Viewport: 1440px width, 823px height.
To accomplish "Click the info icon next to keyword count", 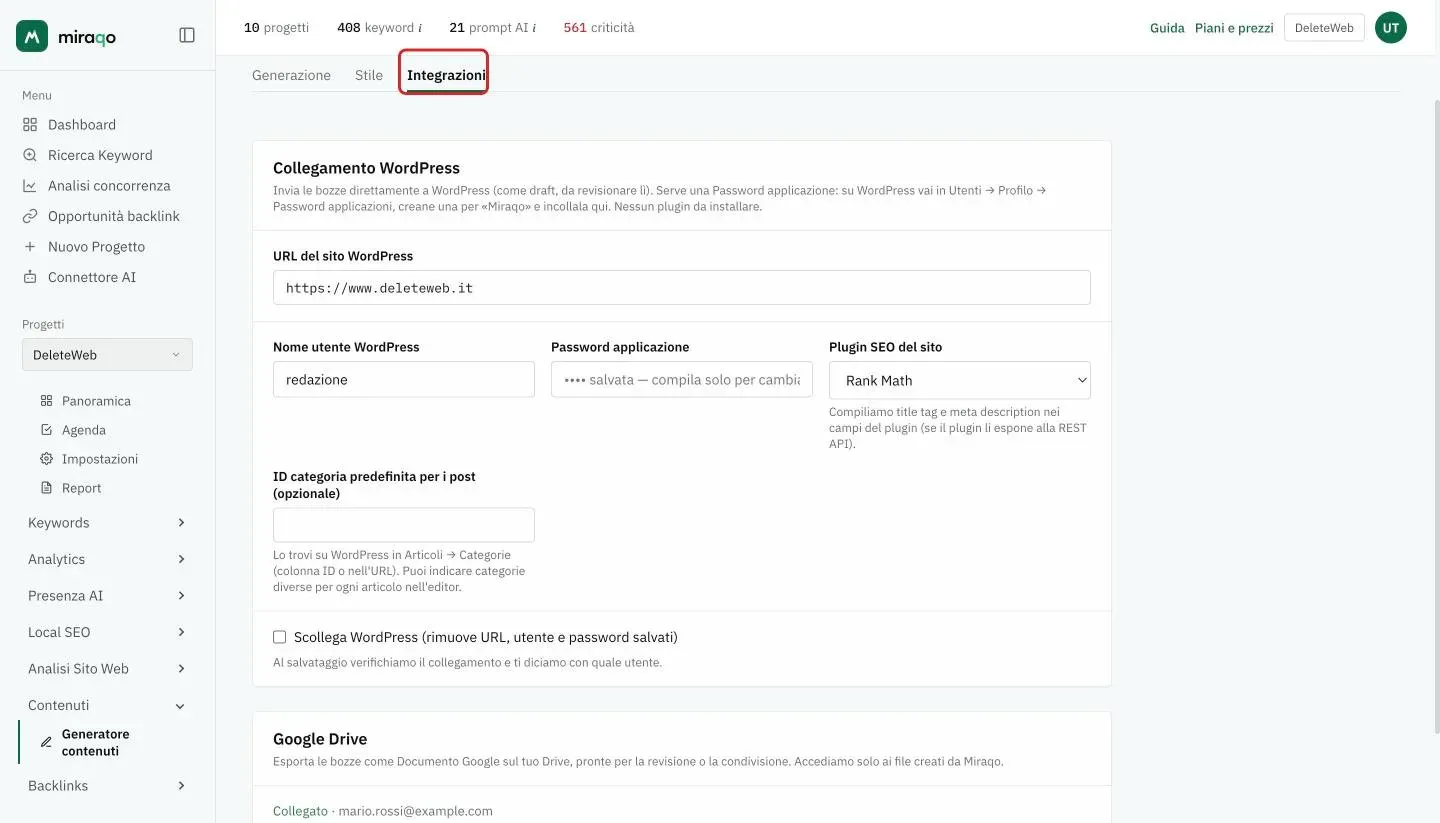I will pyautogui.click(x=419, y=28).
